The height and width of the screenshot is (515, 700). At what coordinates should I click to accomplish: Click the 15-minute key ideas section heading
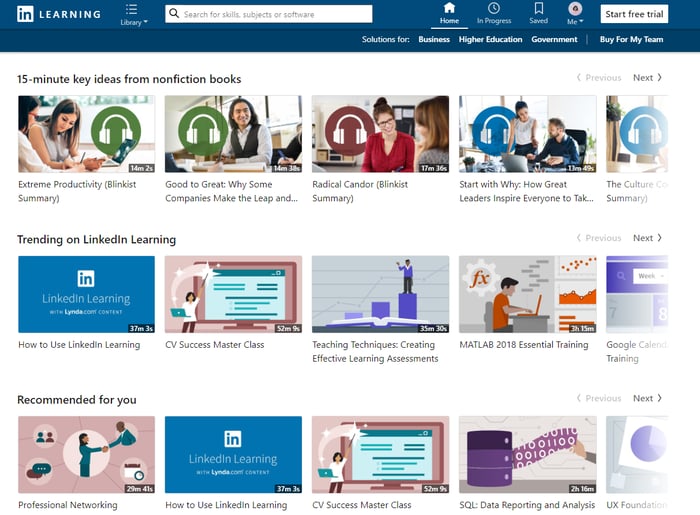(x=129, y=79)
